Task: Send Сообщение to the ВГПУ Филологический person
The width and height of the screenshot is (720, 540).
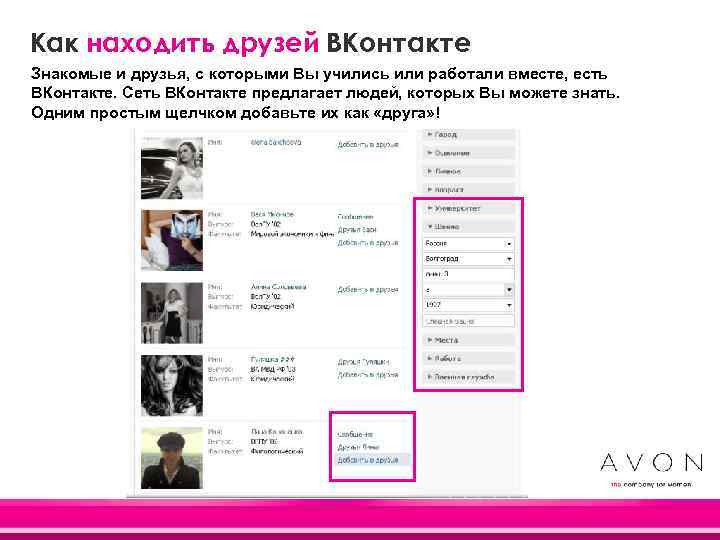Action: pyautogui.click(x=355, y=434)
